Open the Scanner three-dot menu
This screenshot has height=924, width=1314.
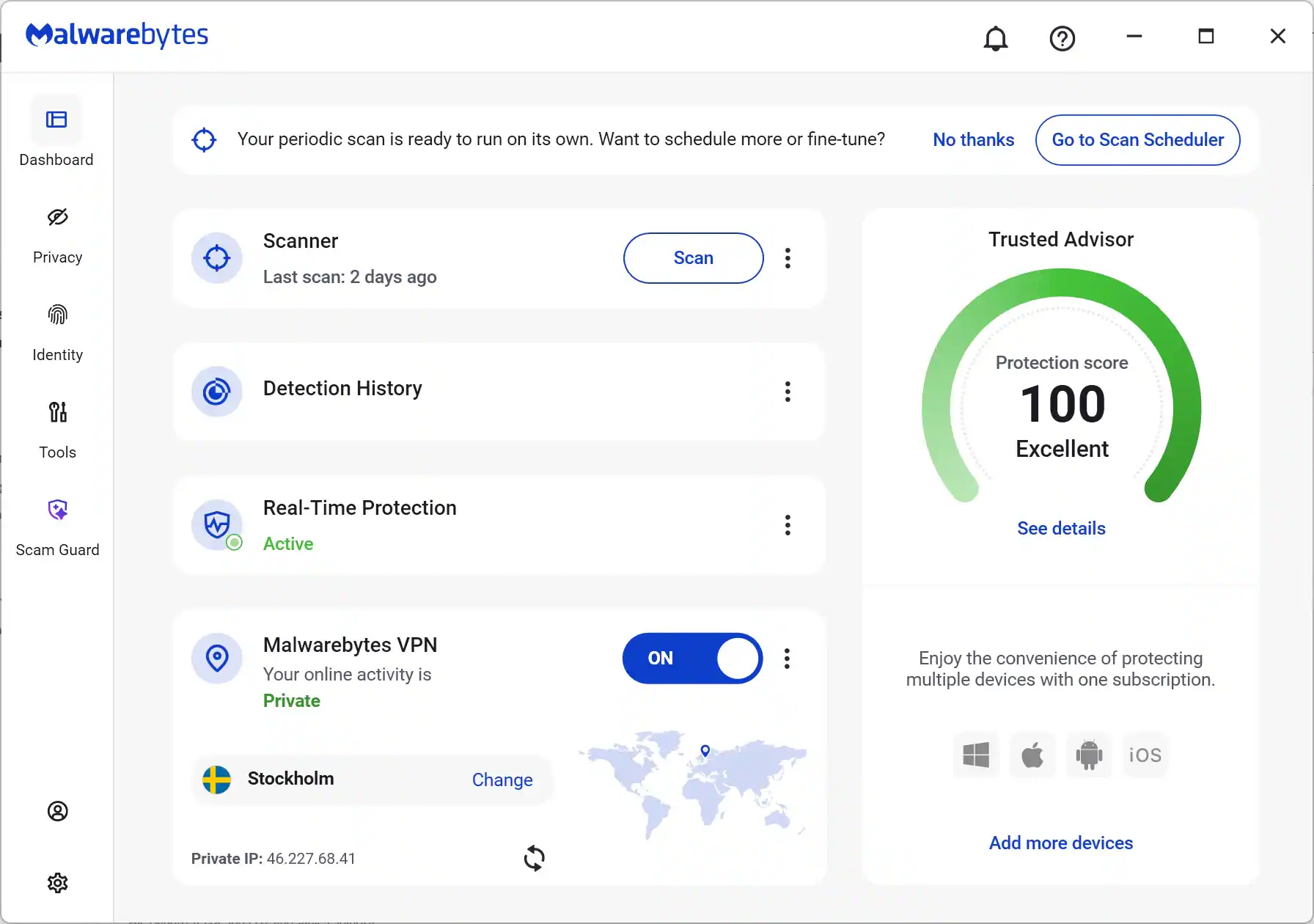tap(788, 258)
